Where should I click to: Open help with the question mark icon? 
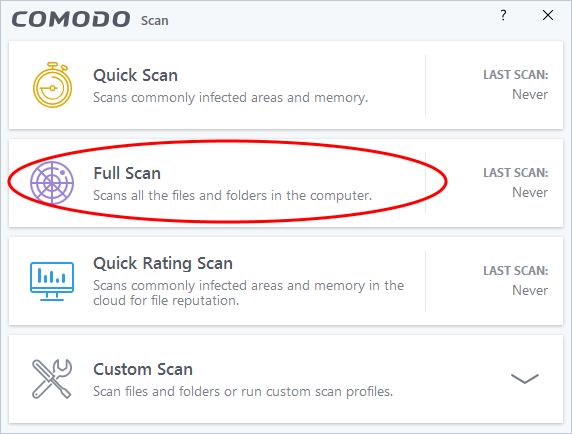click(503, 15)
